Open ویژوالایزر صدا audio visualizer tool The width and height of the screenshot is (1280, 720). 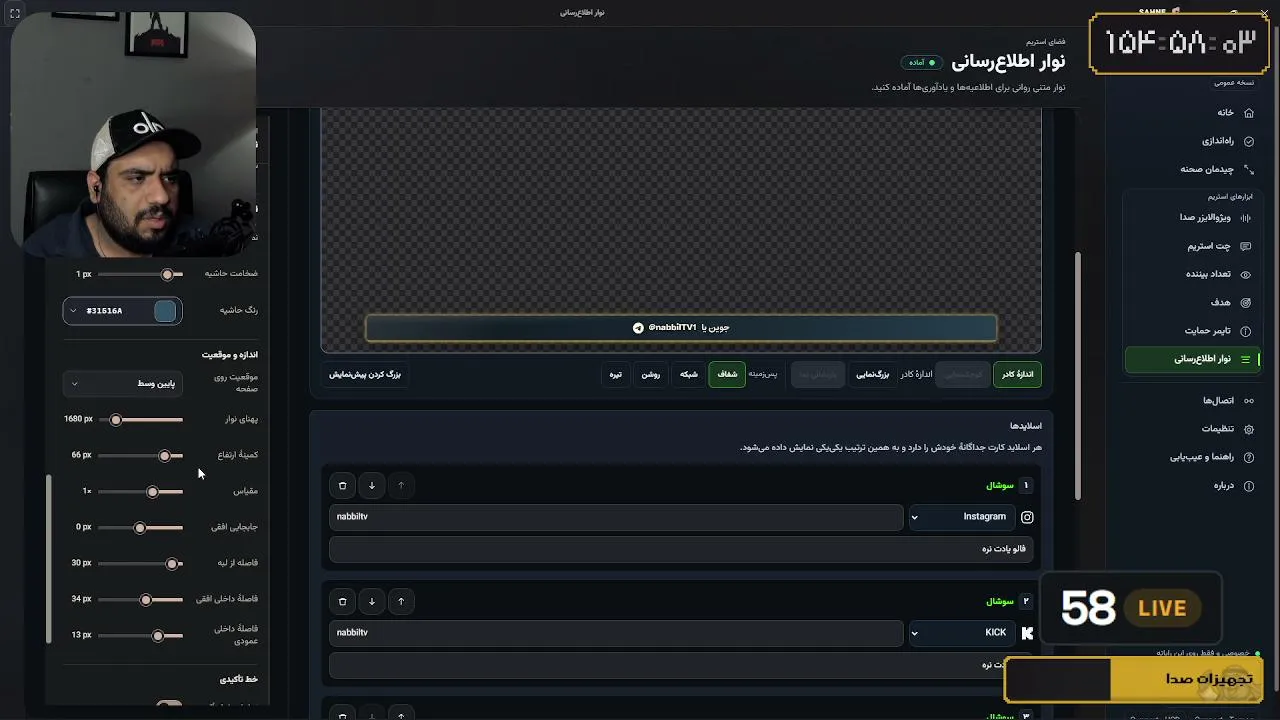[1191, 218]
